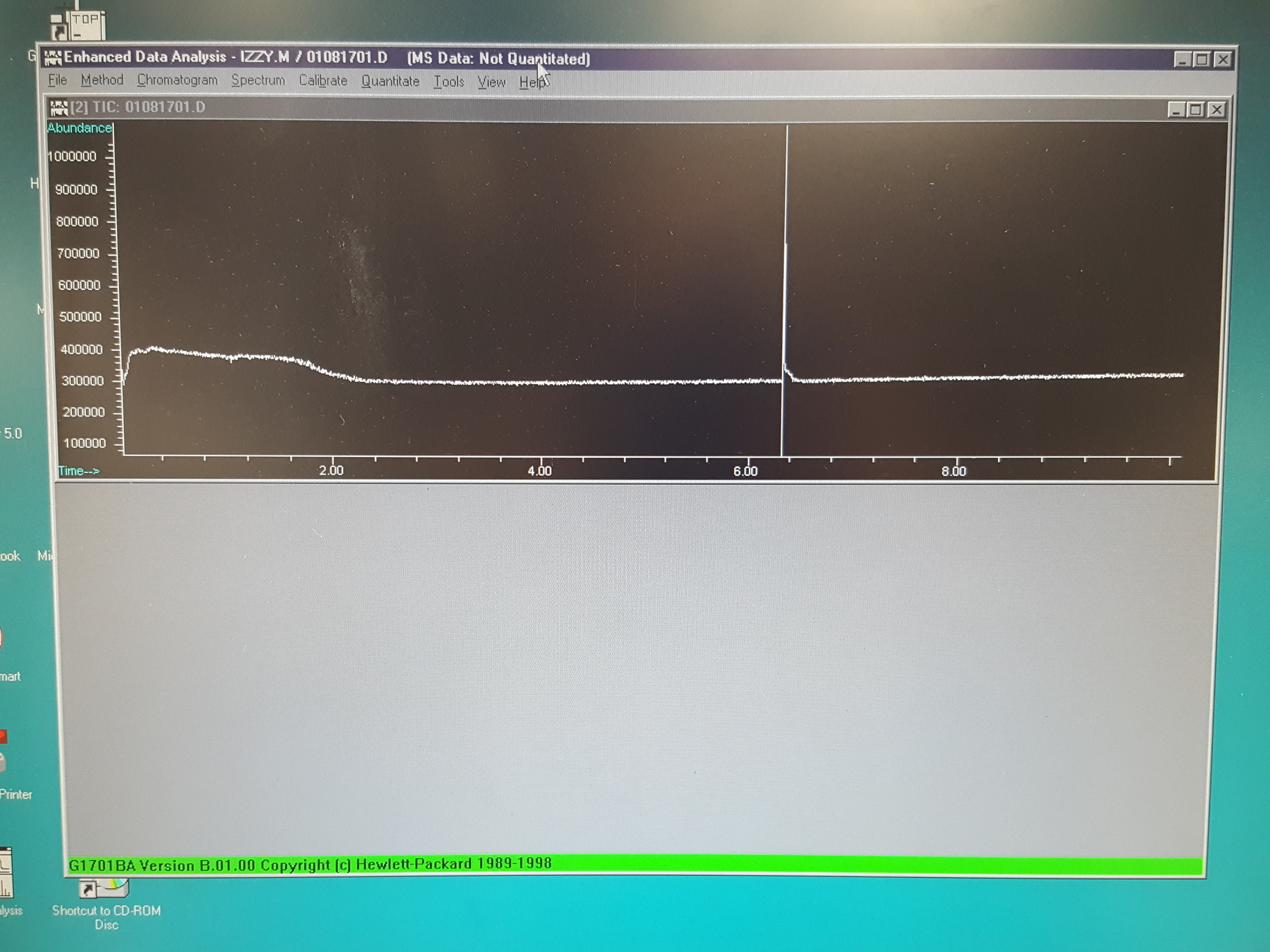The height and width of the screenshot is (952, 1270).
Task: Open the Method menu
Action: (x=102, y=80)
